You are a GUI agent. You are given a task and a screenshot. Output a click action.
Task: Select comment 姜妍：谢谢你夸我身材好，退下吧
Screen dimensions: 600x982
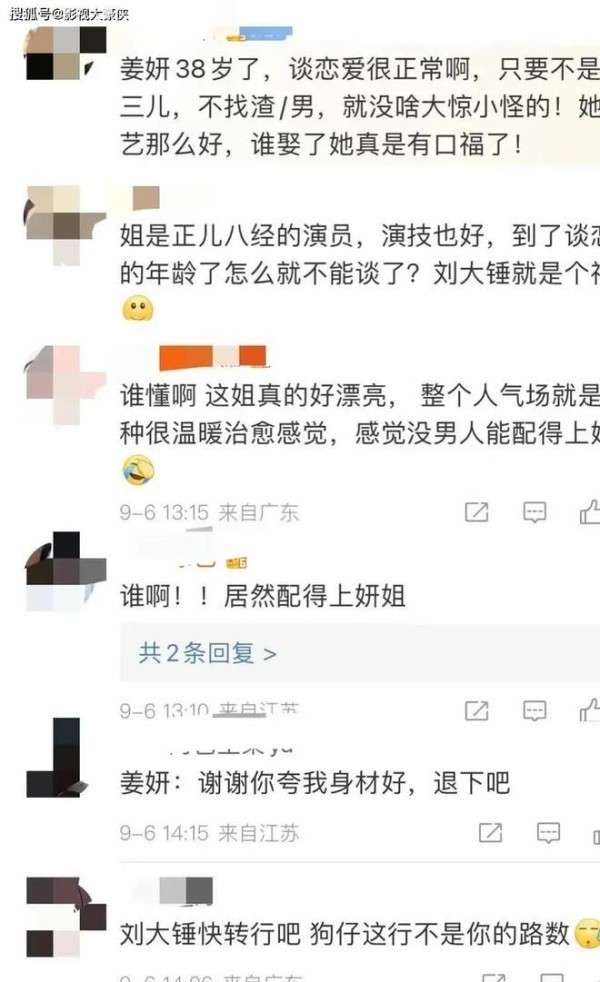tap(315, 782)
